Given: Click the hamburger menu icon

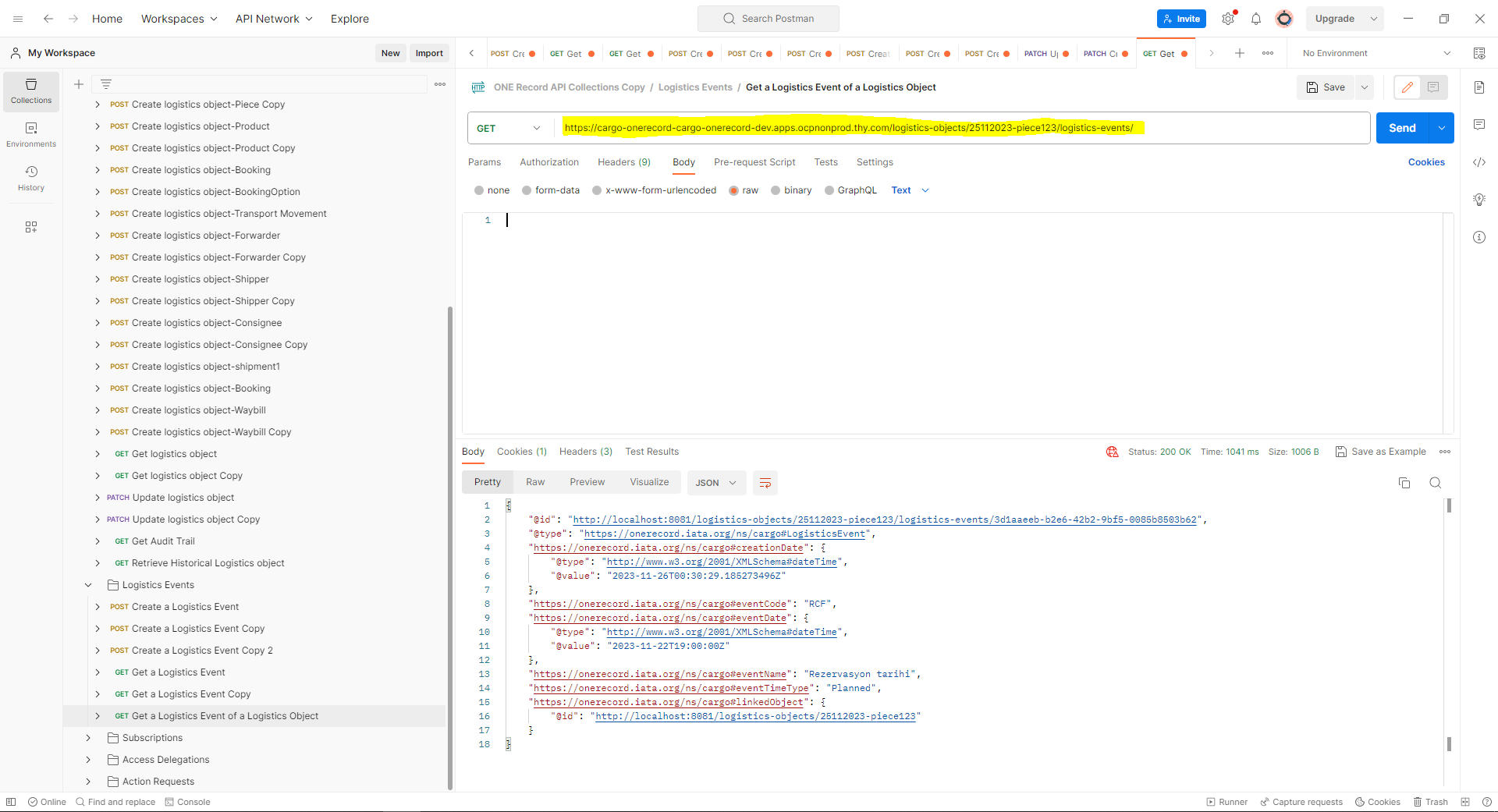Looking at the screenshot, I should [18, 19].
